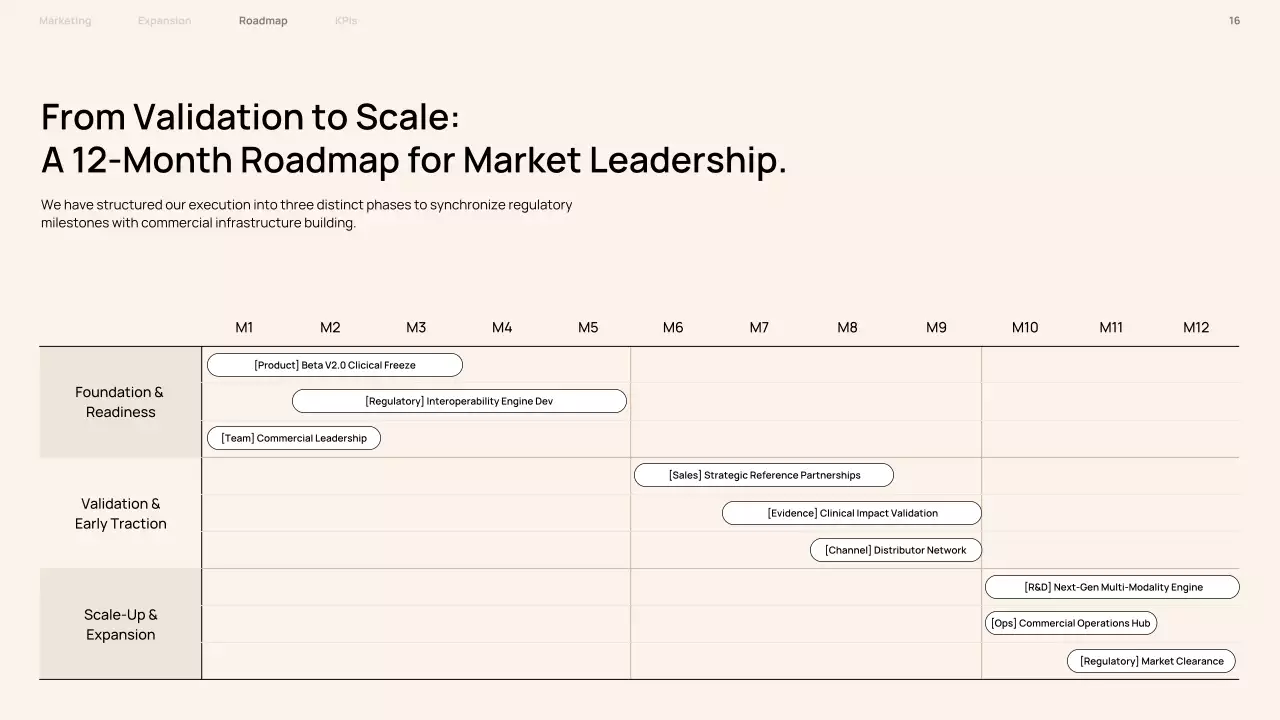
Task: Select the M6 month column header
Action: coord(673,328)
